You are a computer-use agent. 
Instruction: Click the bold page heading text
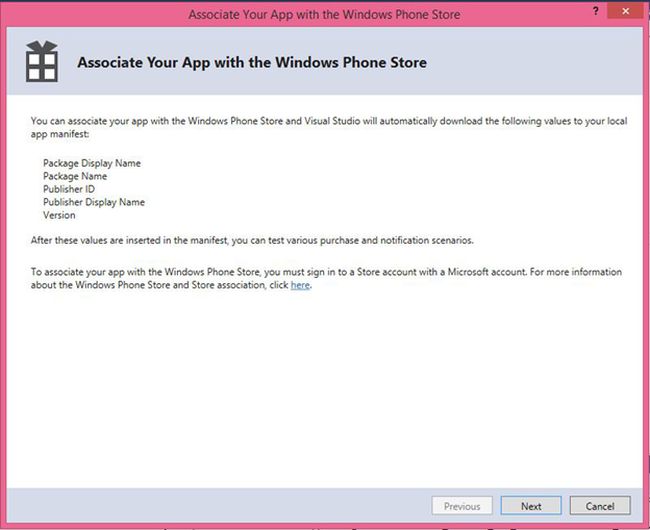coord(252,63)
